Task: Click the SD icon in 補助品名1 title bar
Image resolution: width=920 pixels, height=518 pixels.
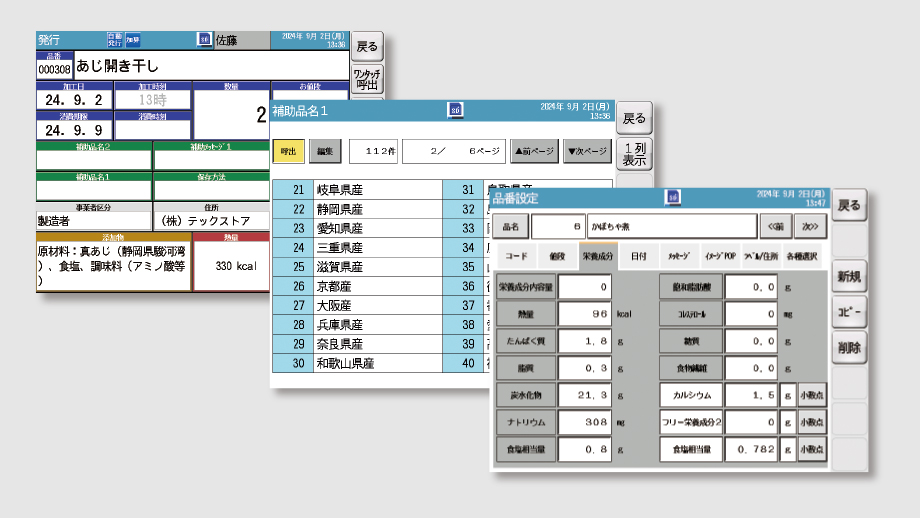Action: pyautogui.click(x=455, y=110)
